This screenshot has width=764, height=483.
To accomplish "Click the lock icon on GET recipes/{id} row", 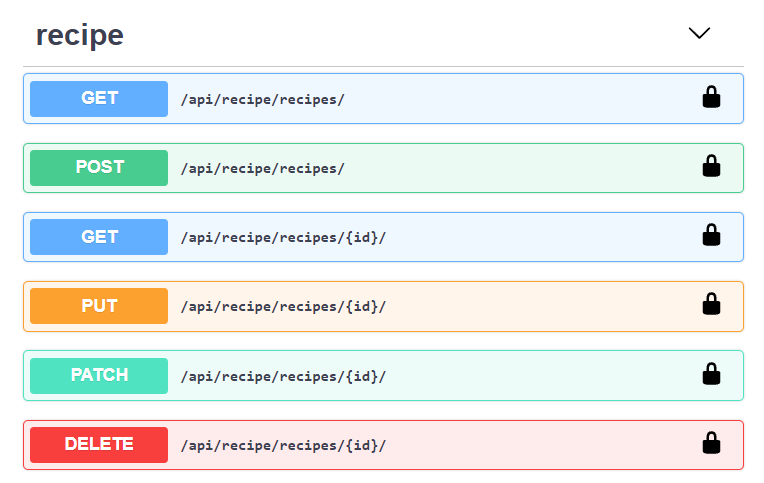I will coord(711,234).
